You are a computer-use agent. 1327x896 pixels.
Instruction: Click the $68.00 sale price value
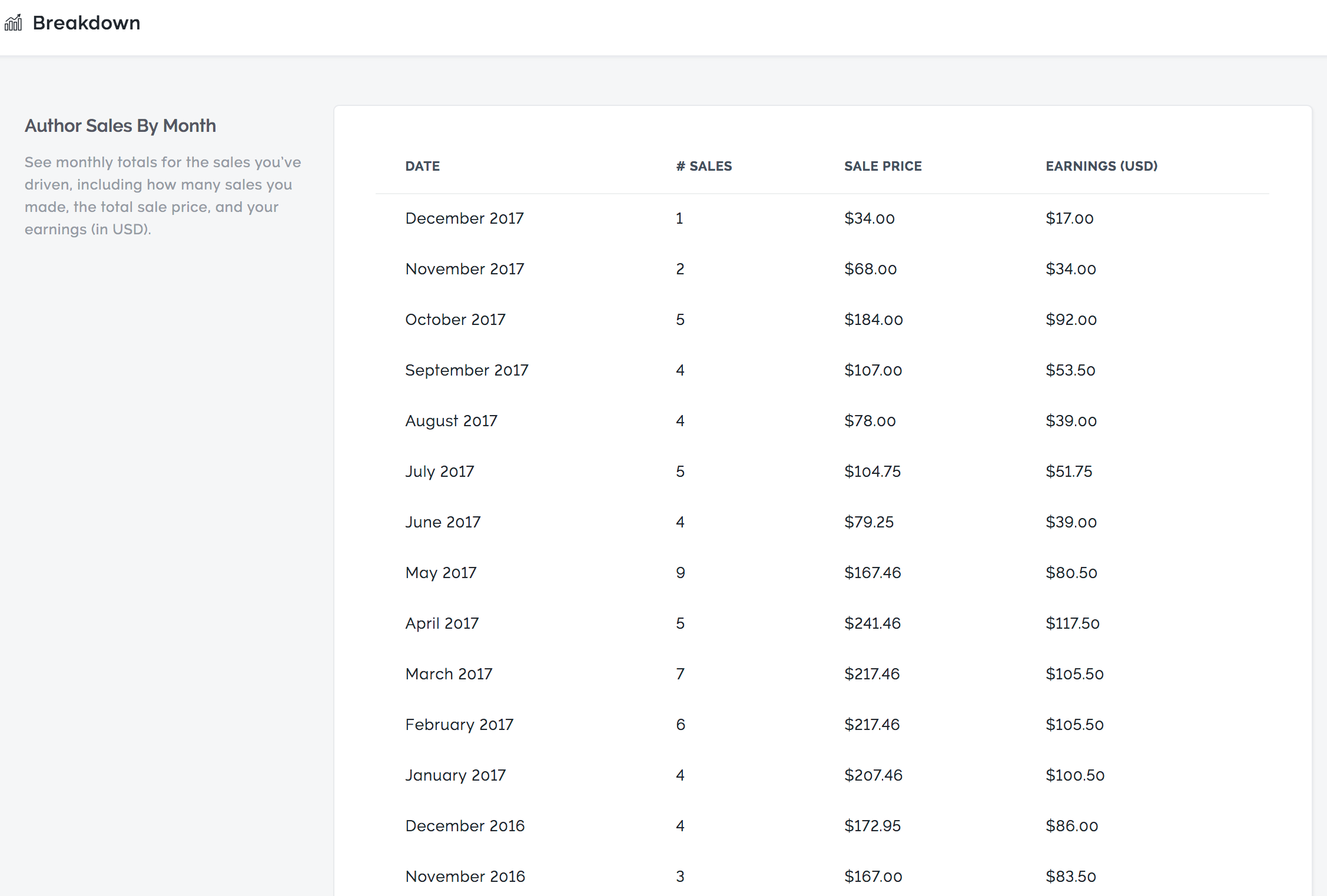coord(870,269)
